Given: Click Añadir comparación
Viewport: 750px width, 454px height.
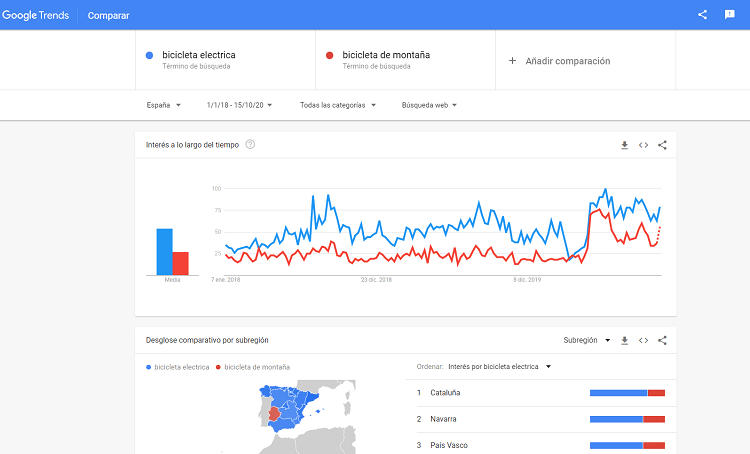Looking at the screenshot, I should 568,61.
